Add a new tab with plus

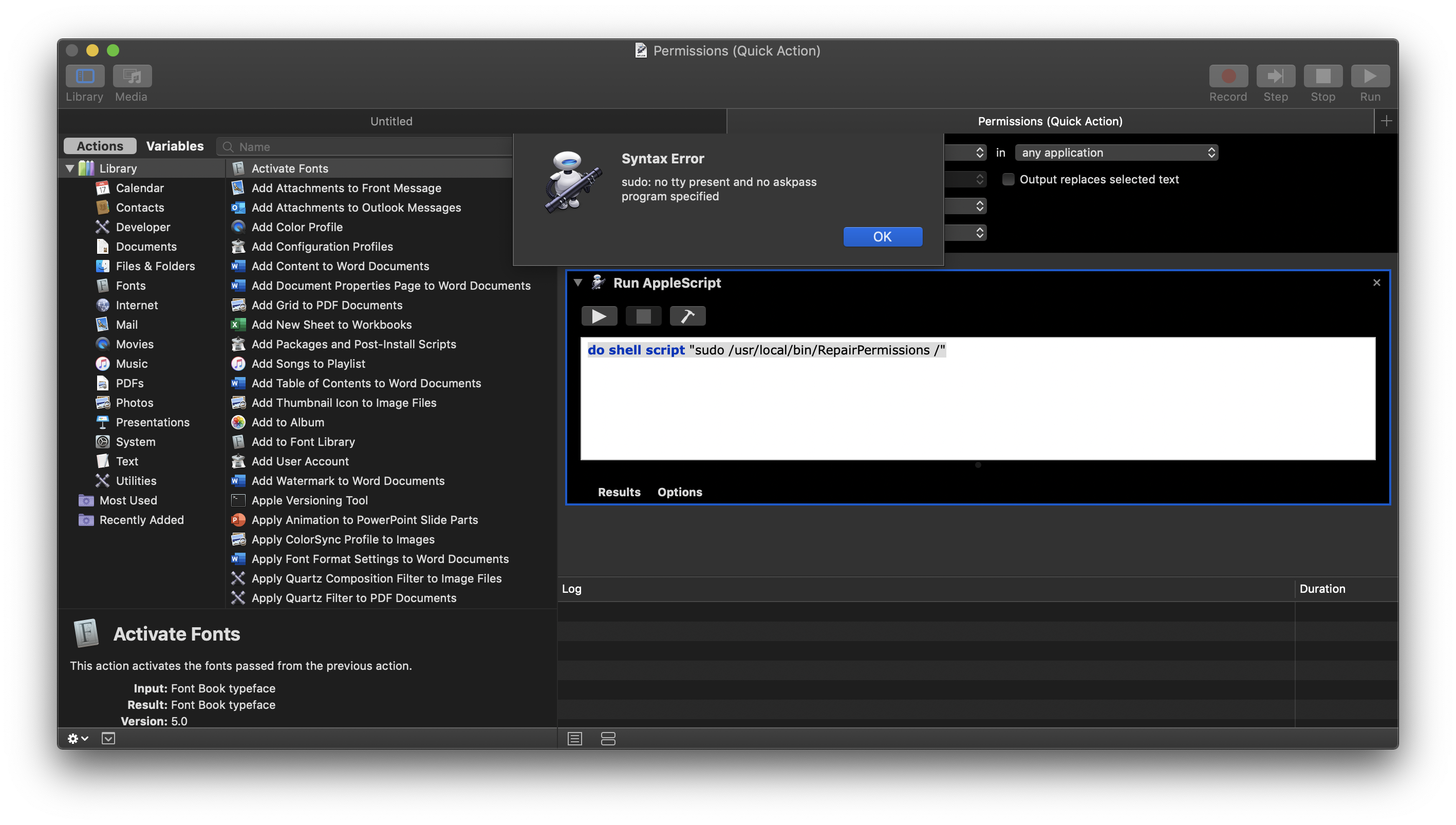(x=1386, y=121)
